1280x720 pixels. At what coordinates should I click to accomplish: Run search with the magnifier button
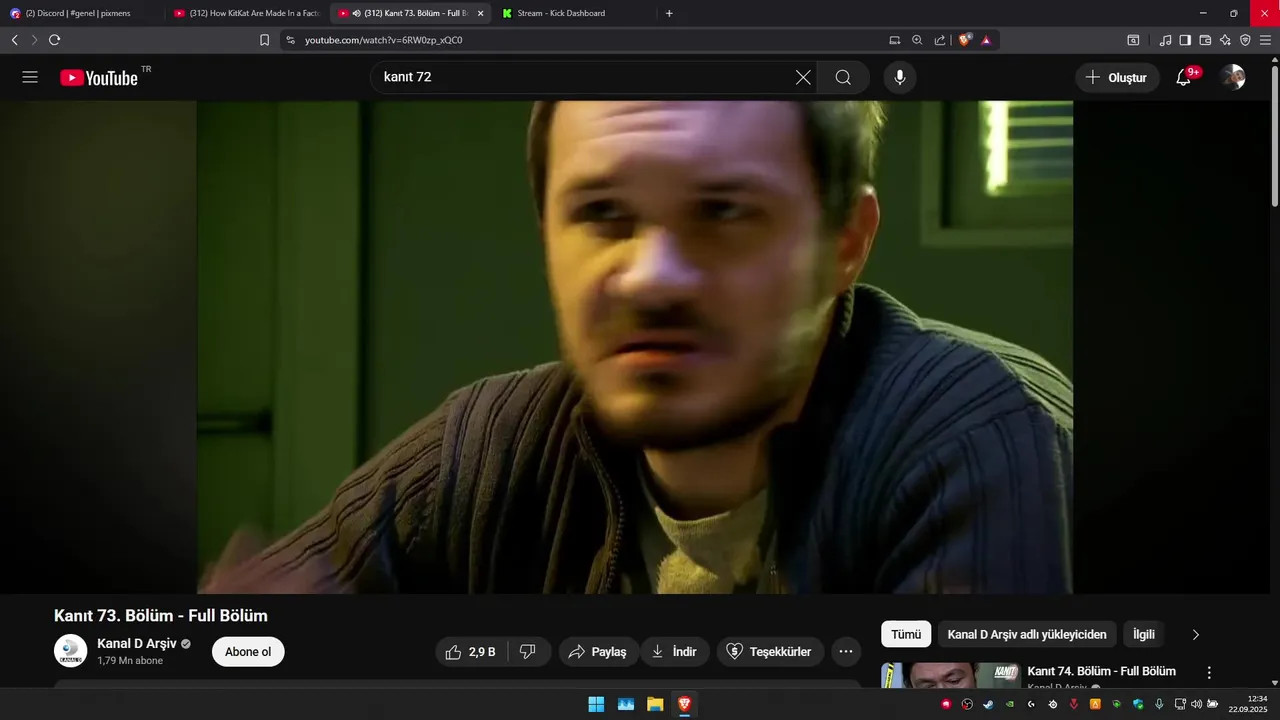[x=843, y=77]
